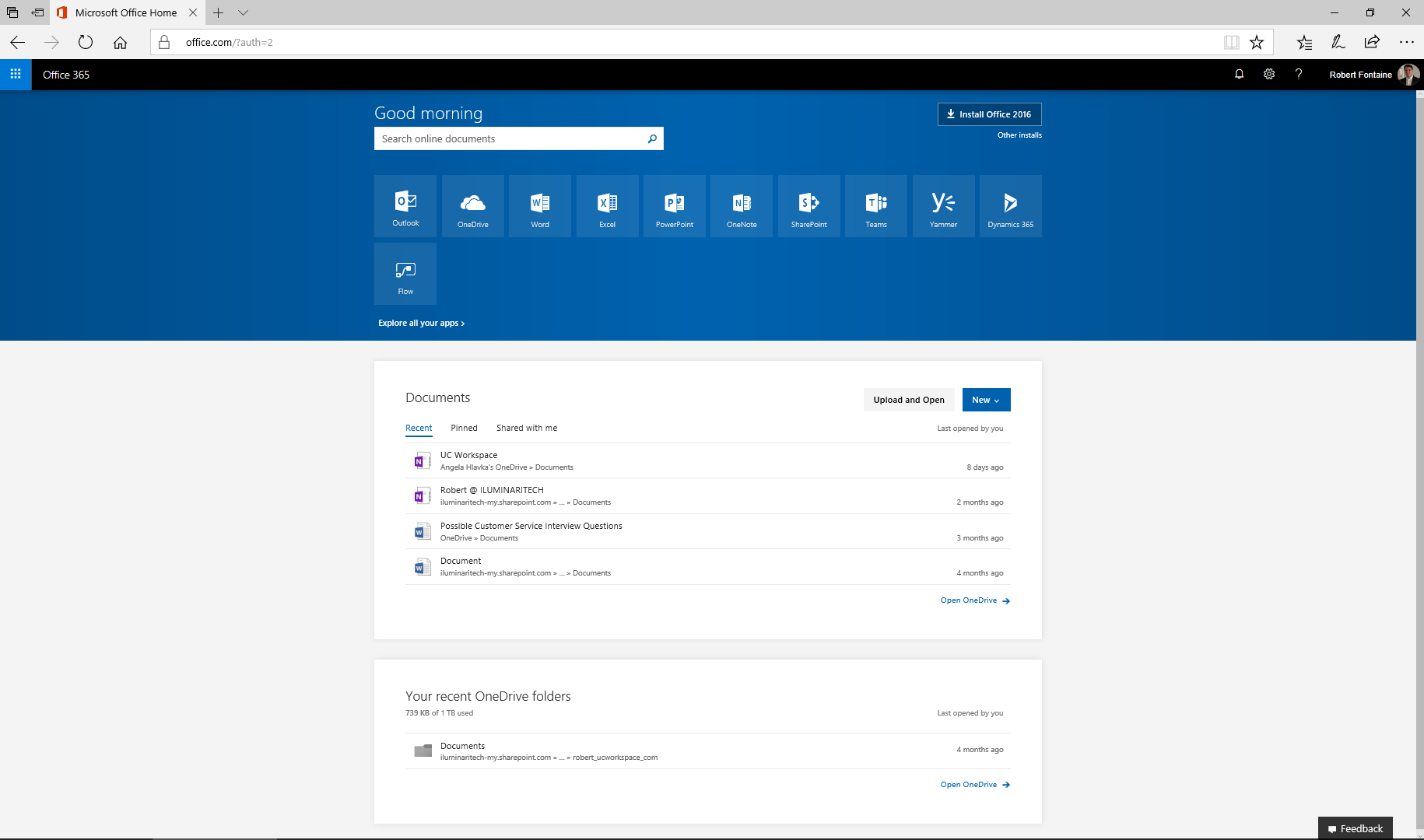Launch Microsoft Teams tile
Image resolution: width=1424 pixels, height=840 pixels.
tap(876, 206)
